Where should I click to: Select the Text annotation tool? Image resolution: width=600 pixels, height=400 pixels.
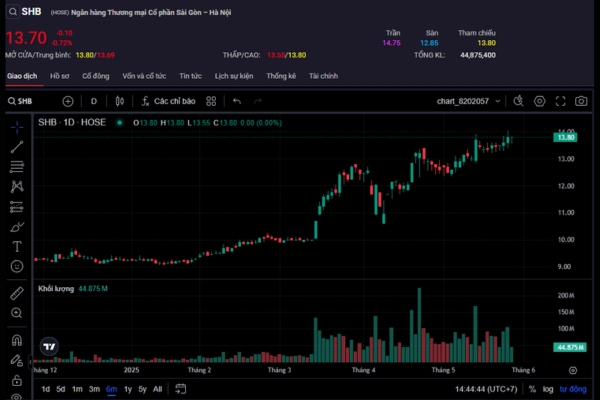(17, 247)
